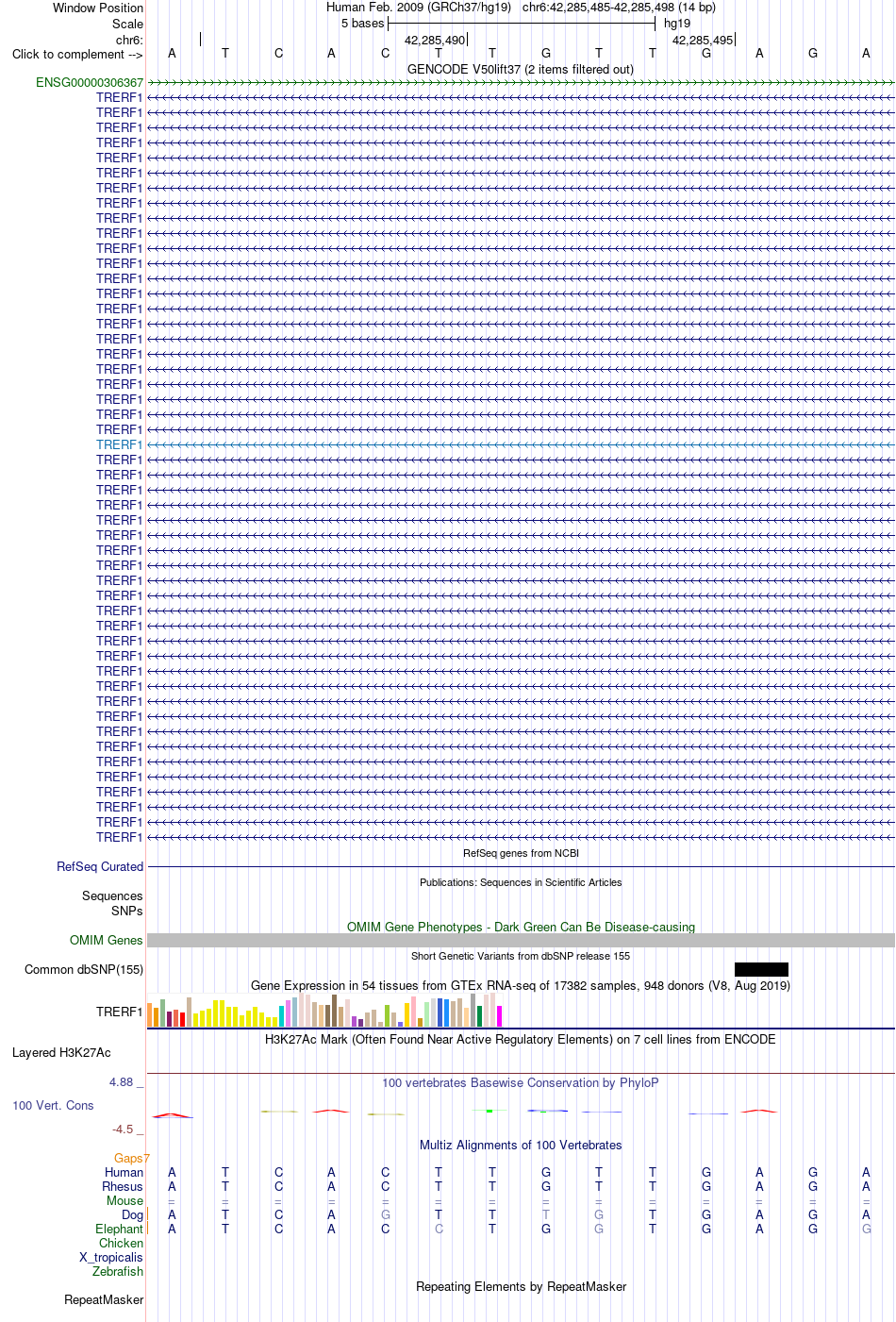Click the '5 bases' scale bar label
This screenshot has width=896, height=1322.
pyautogui.click(x=363, y=24)
